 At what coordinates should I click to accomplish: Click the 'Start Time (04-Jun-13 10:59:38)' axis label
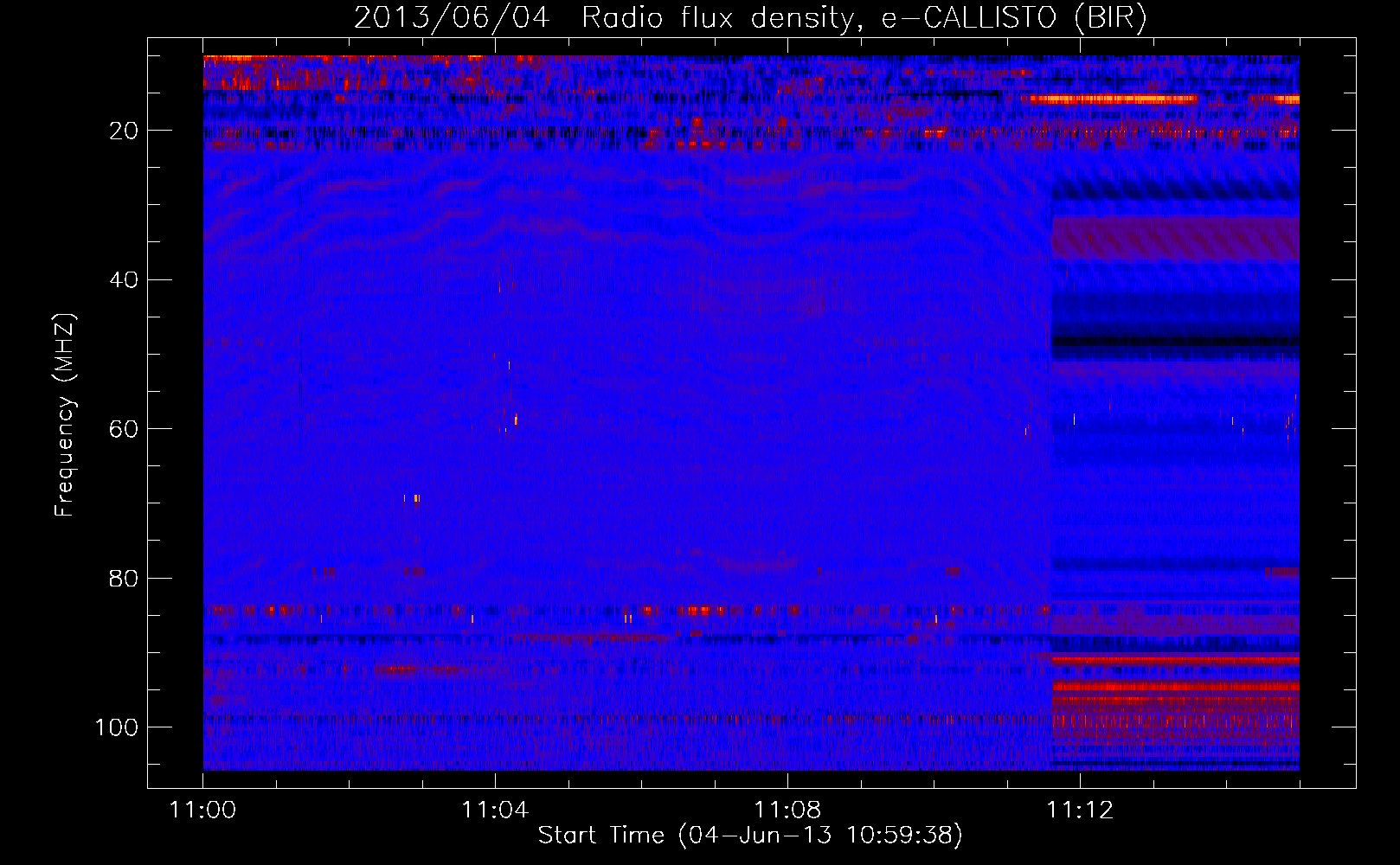750,836
